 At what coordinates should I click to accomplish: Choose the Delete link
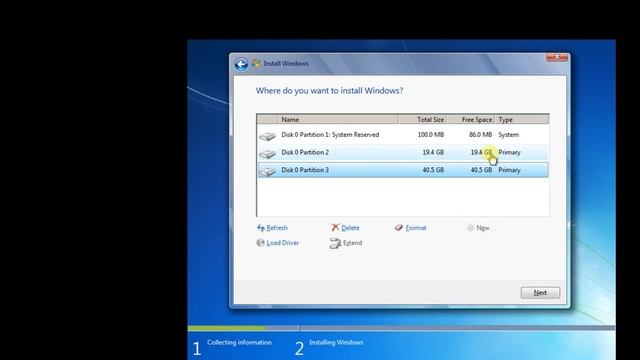point(350,228)
